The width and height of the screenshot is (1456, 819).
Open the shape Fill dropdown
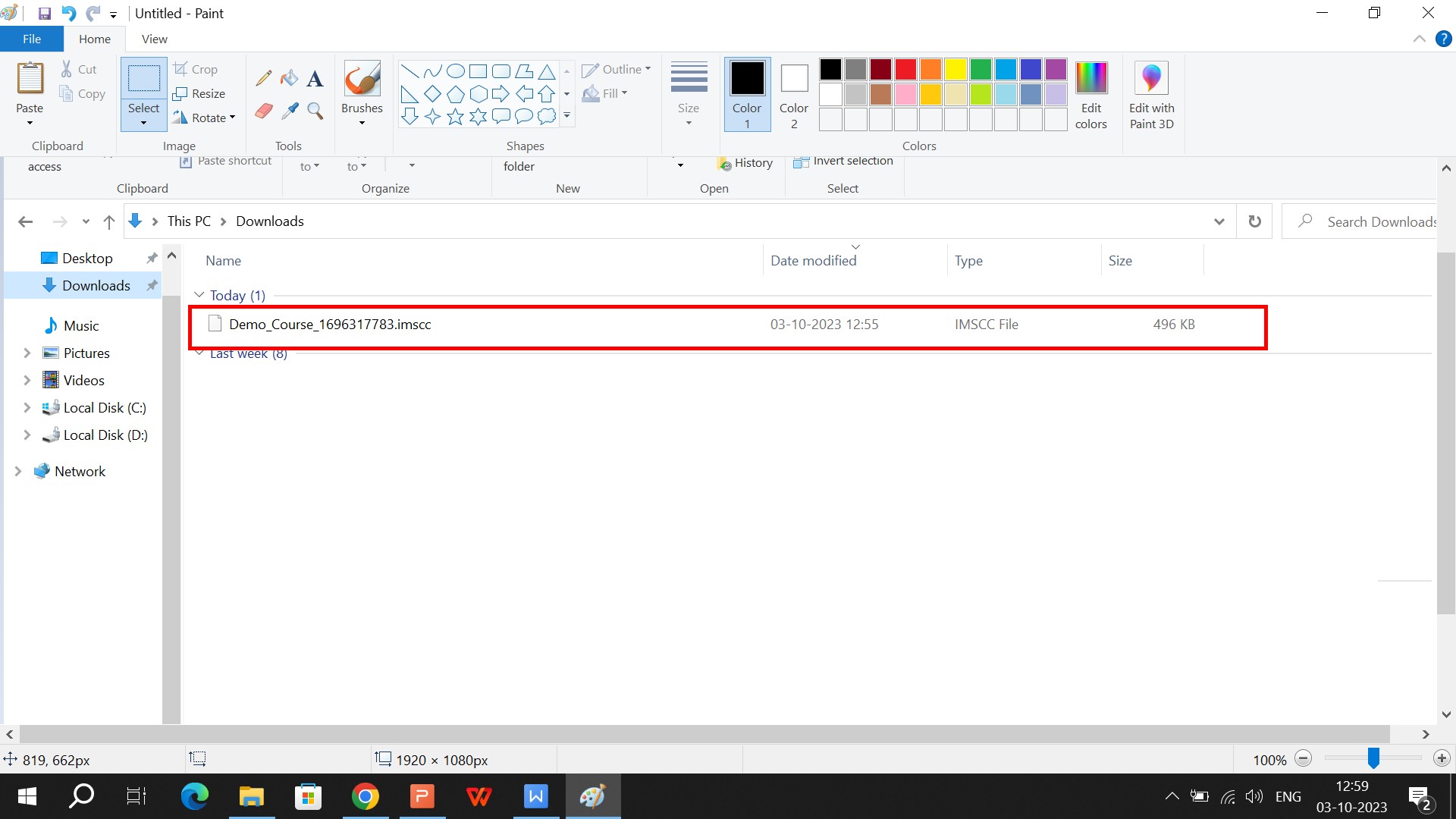(x=605, y=93)
